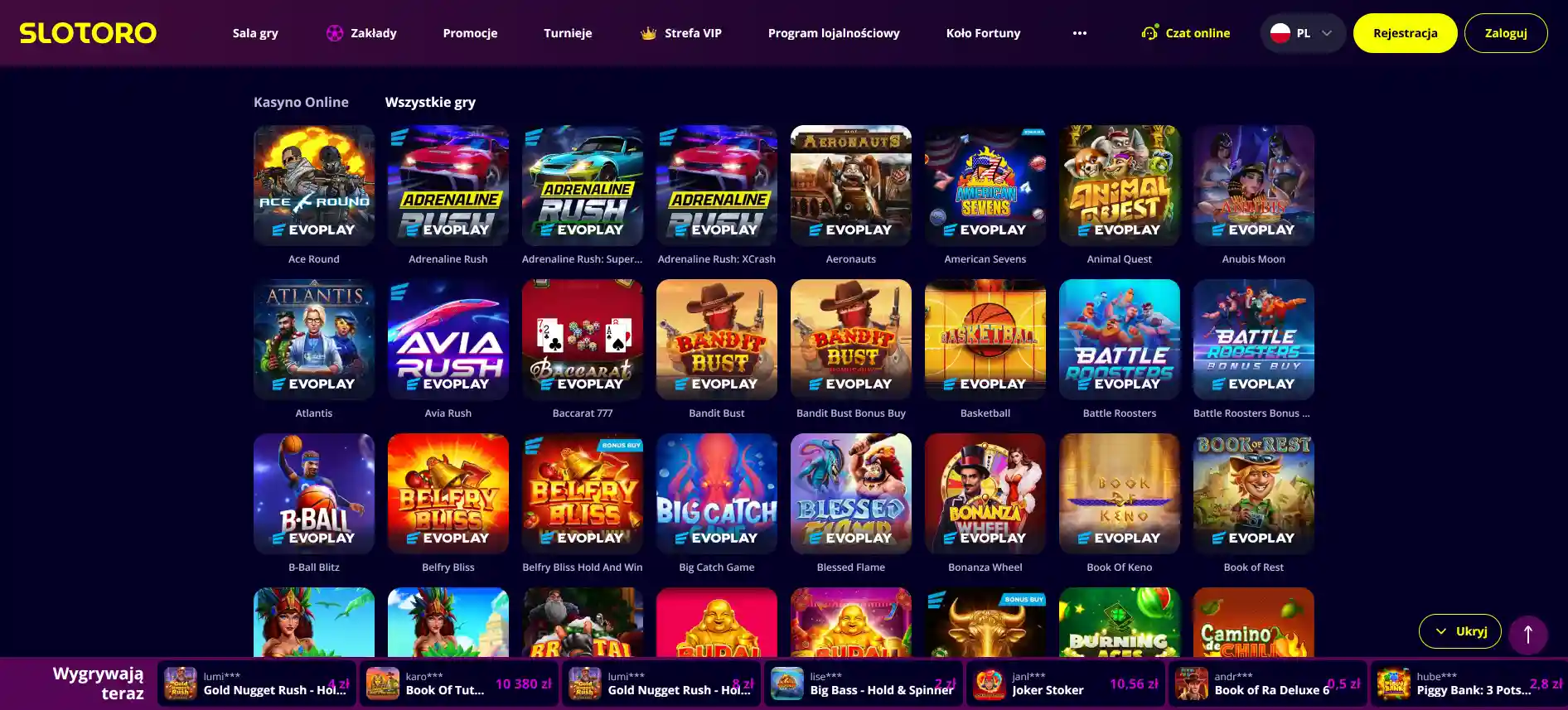Open the Sala gry menu
1568x710 pixels.
point(255,33)
